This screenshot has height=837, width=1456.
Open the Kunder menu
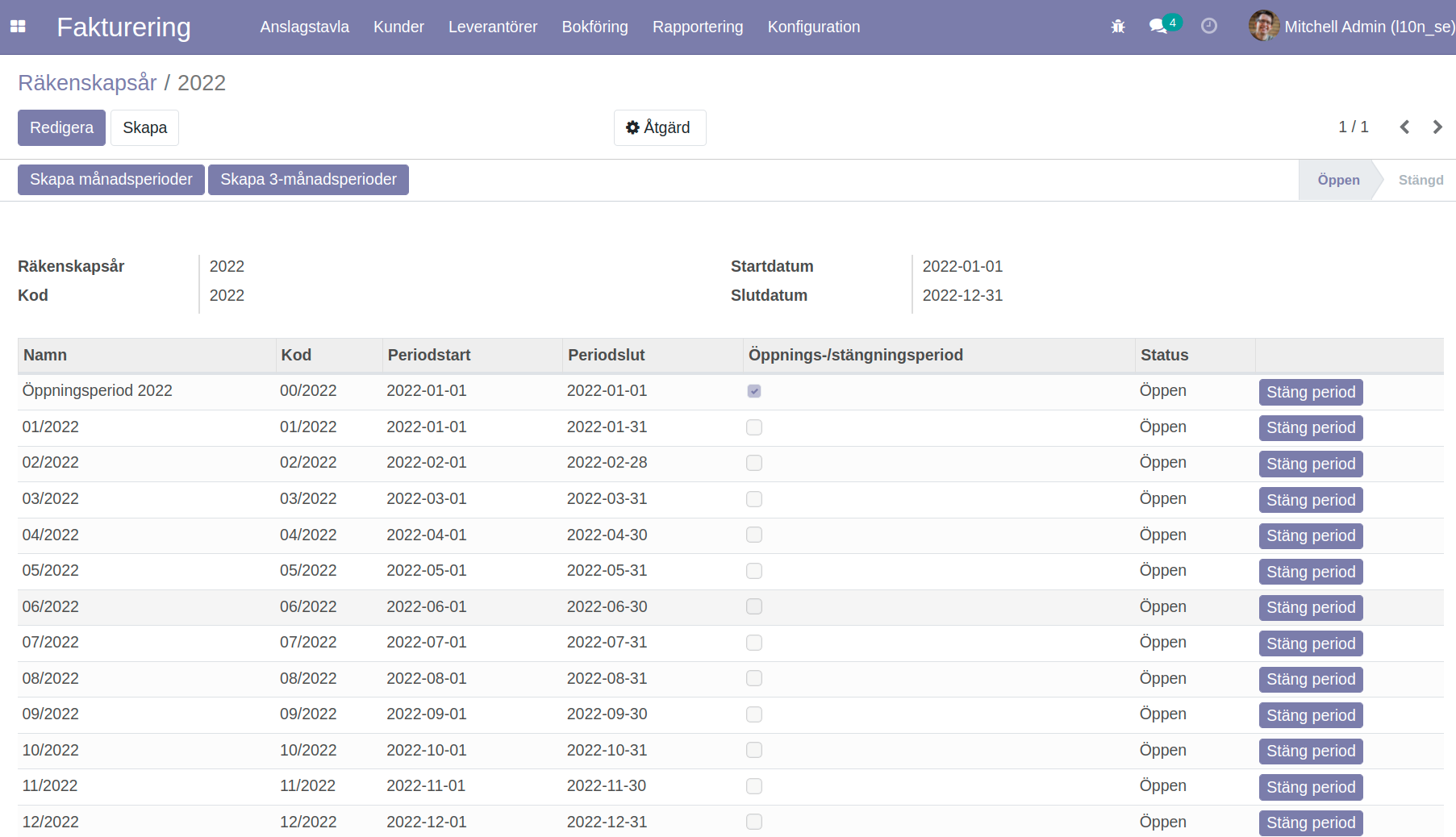tap(398, 27)
